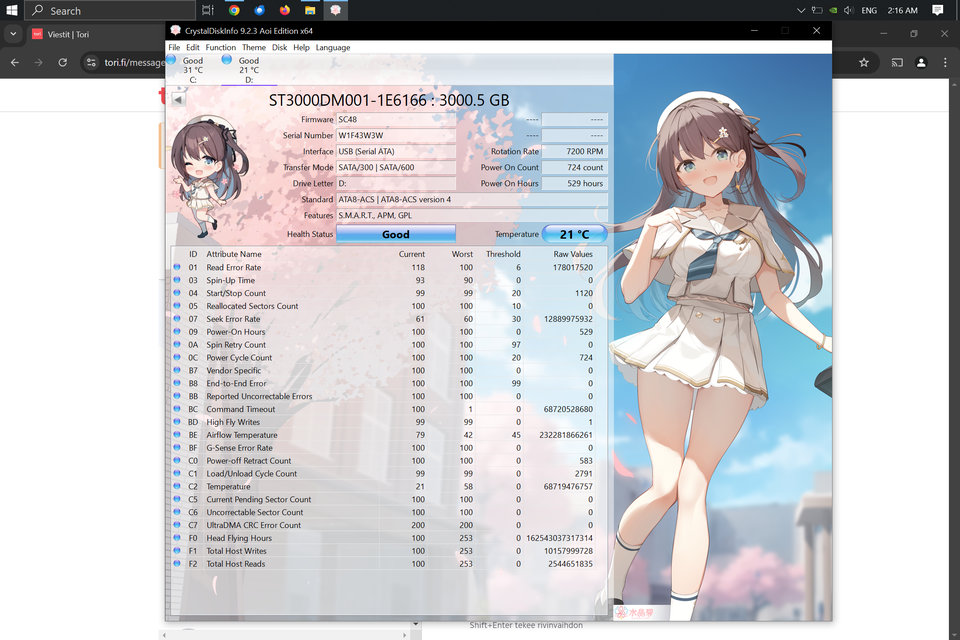Click status orb for Read Error Rate

pyautogui.click(x=177, y=268)
